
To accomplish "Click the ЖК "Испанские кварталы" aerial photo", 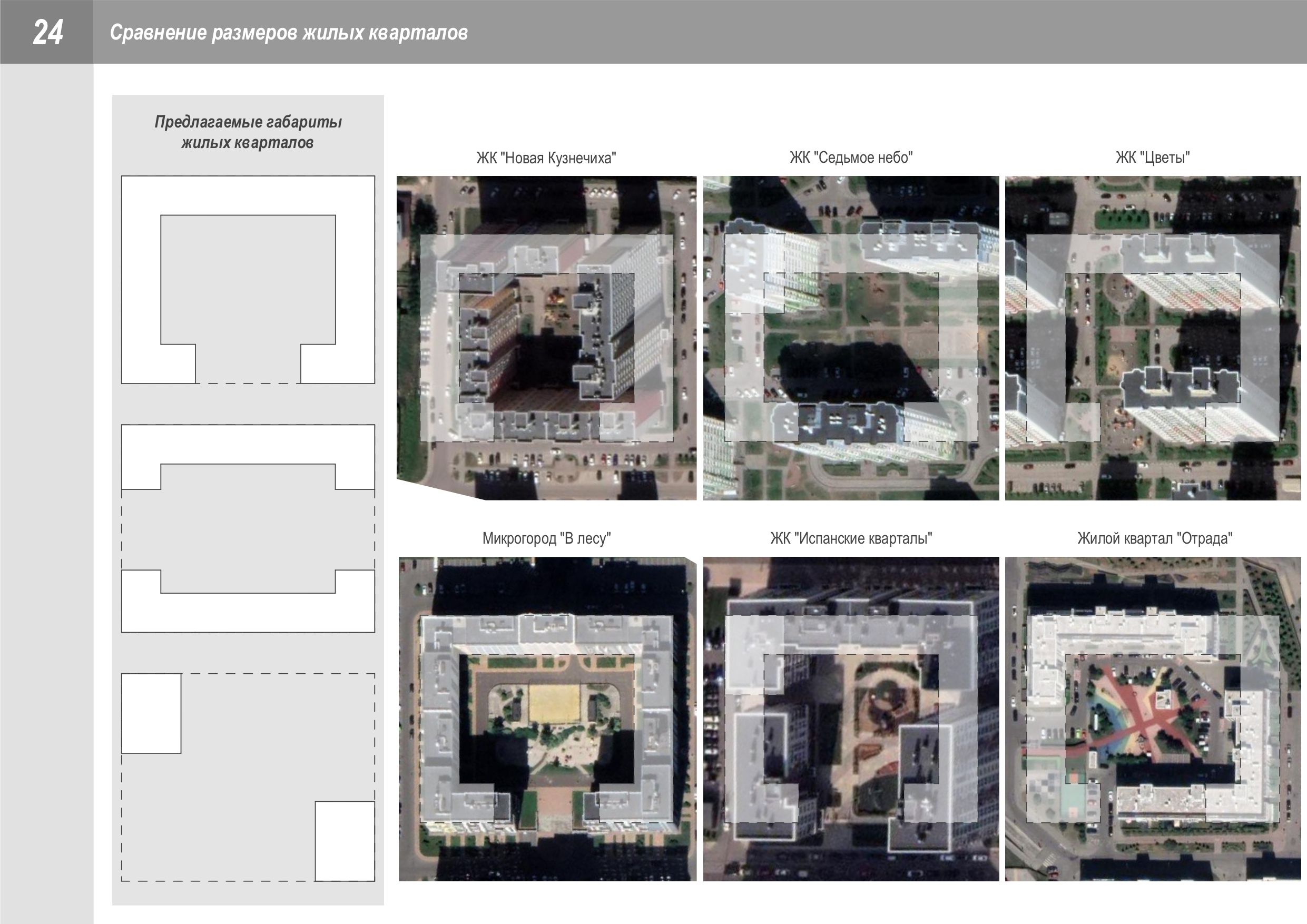I will [850, 719].
